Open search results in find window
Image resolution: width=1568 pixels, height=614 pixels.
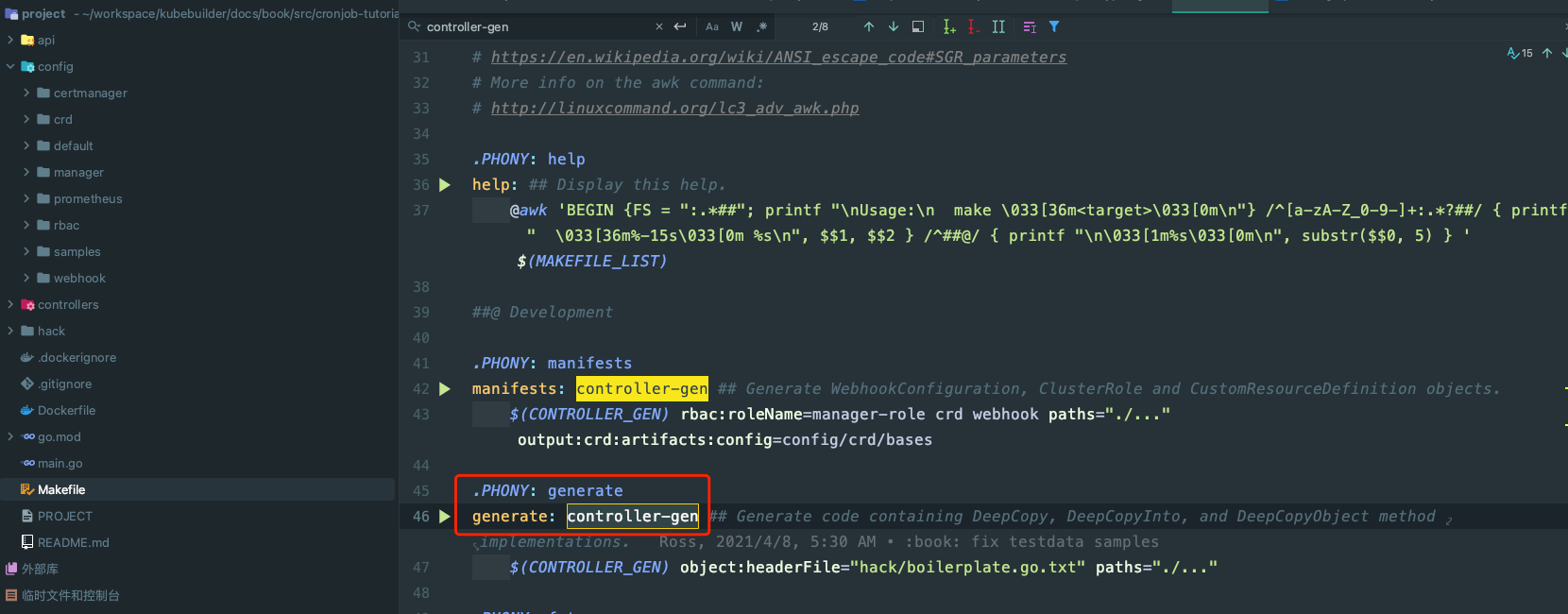(918, 26)
